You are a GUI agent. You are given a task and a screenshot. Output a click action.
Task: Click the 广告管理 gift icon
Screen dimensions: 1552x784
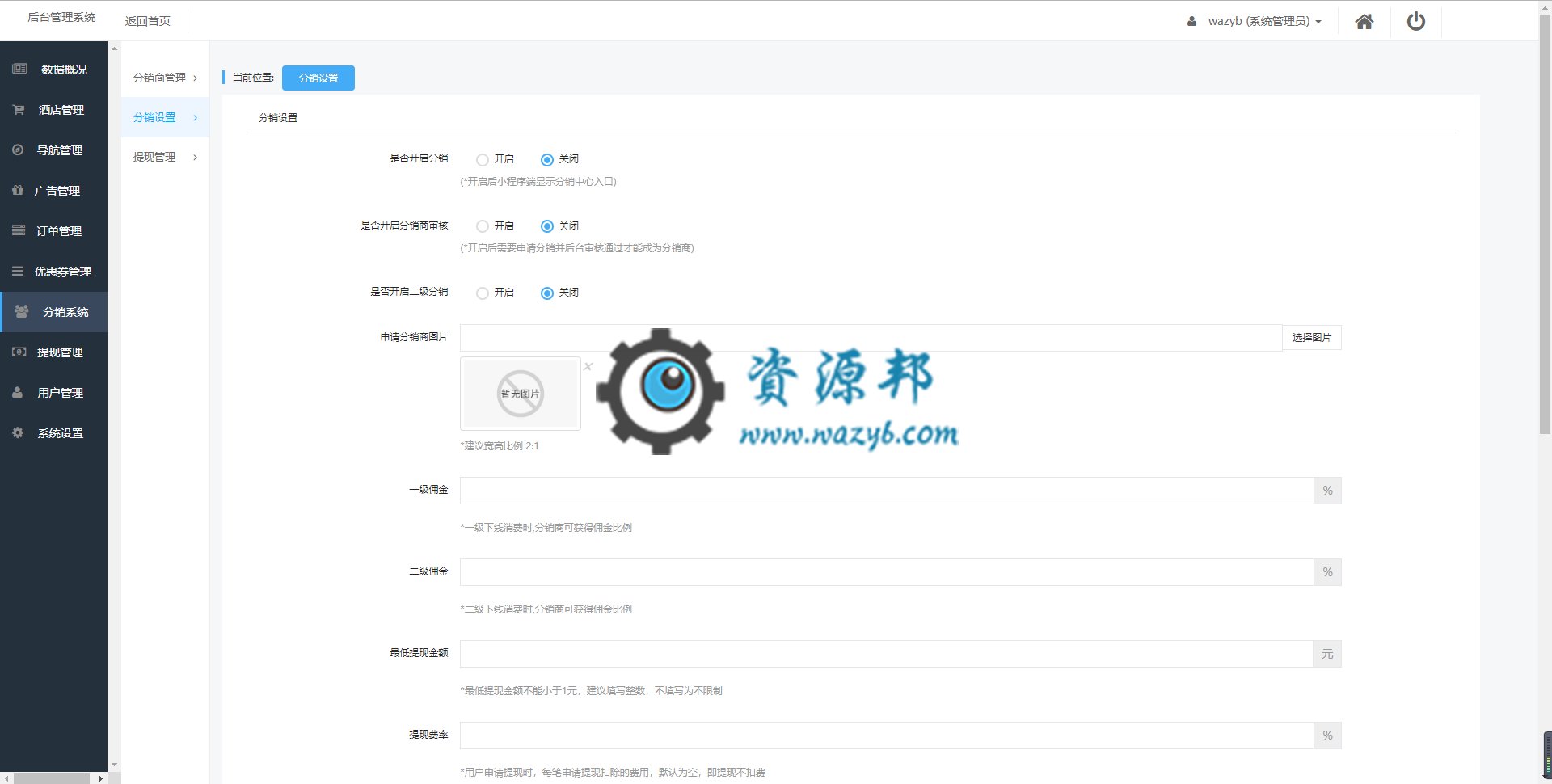click(x=18, y=190)
